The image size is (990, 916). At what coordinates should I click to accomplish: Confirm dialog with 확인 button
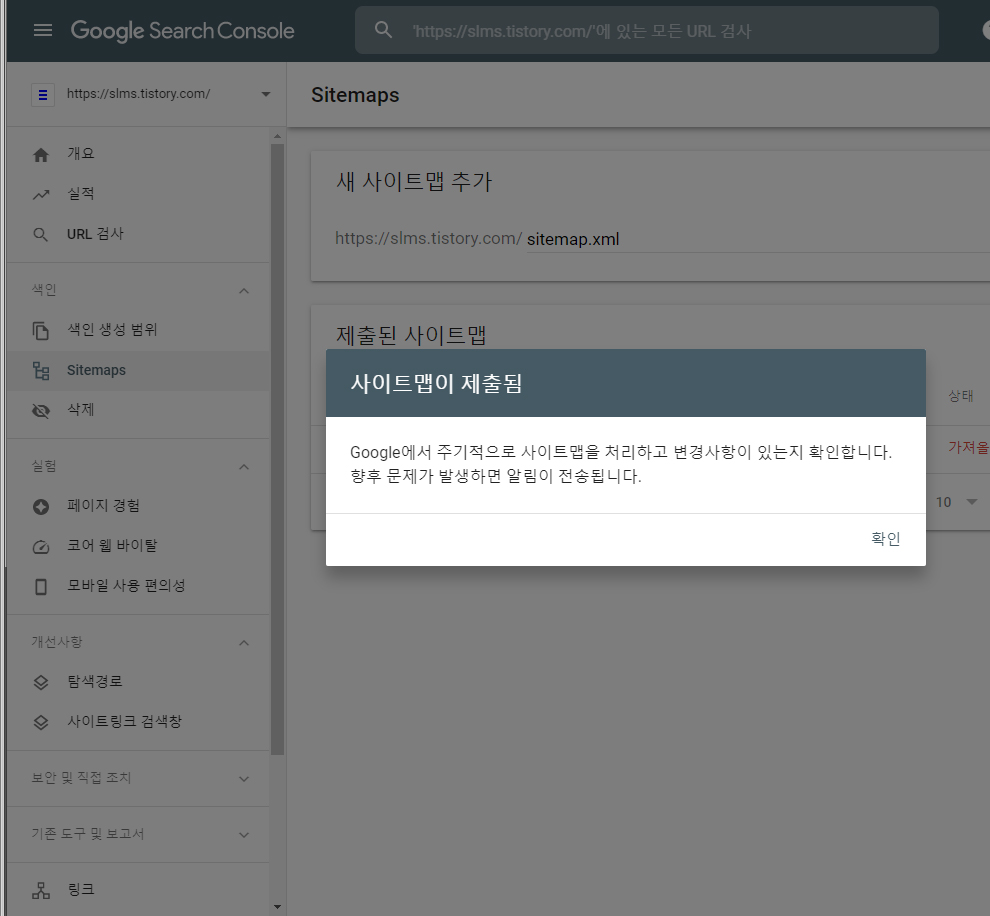[x=885, y=539]
